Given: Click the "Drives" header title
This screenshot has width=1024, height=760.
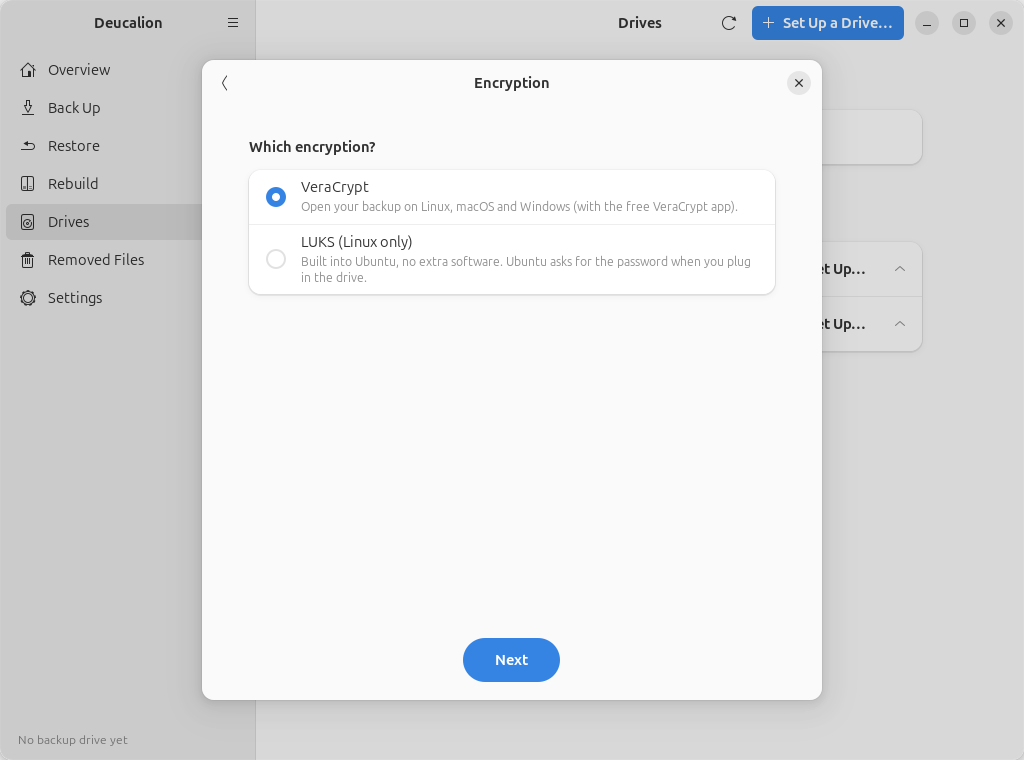Looking at the screenshot, I should coord(640,23).
